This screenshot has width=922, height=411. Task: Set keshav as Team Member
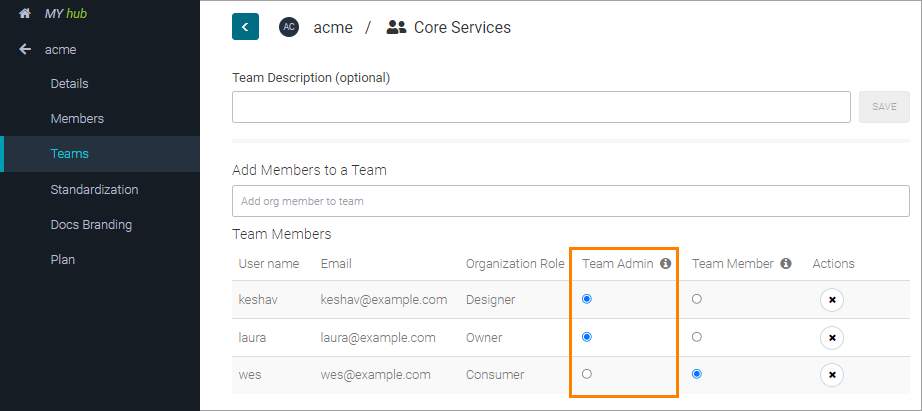tap(697, 299)
